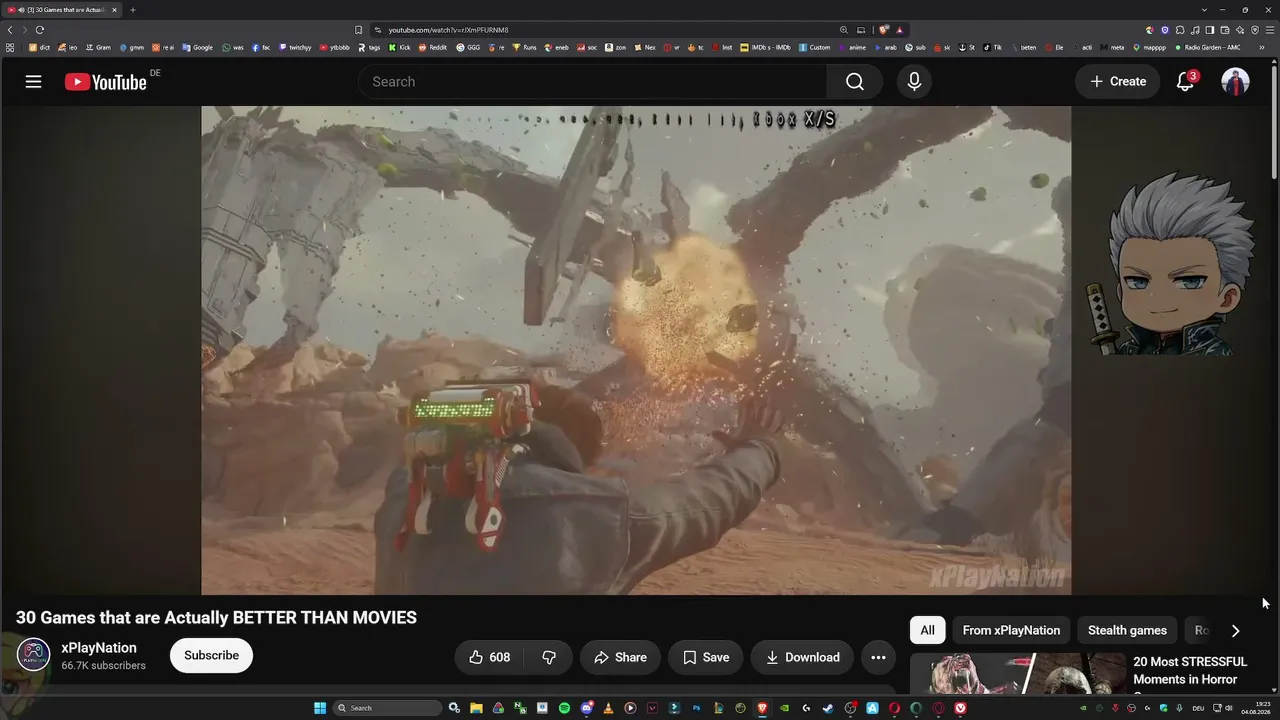1280x720 pixels.
Task: Click the youtube.com address bar URL
Action: tap(449, 30)
